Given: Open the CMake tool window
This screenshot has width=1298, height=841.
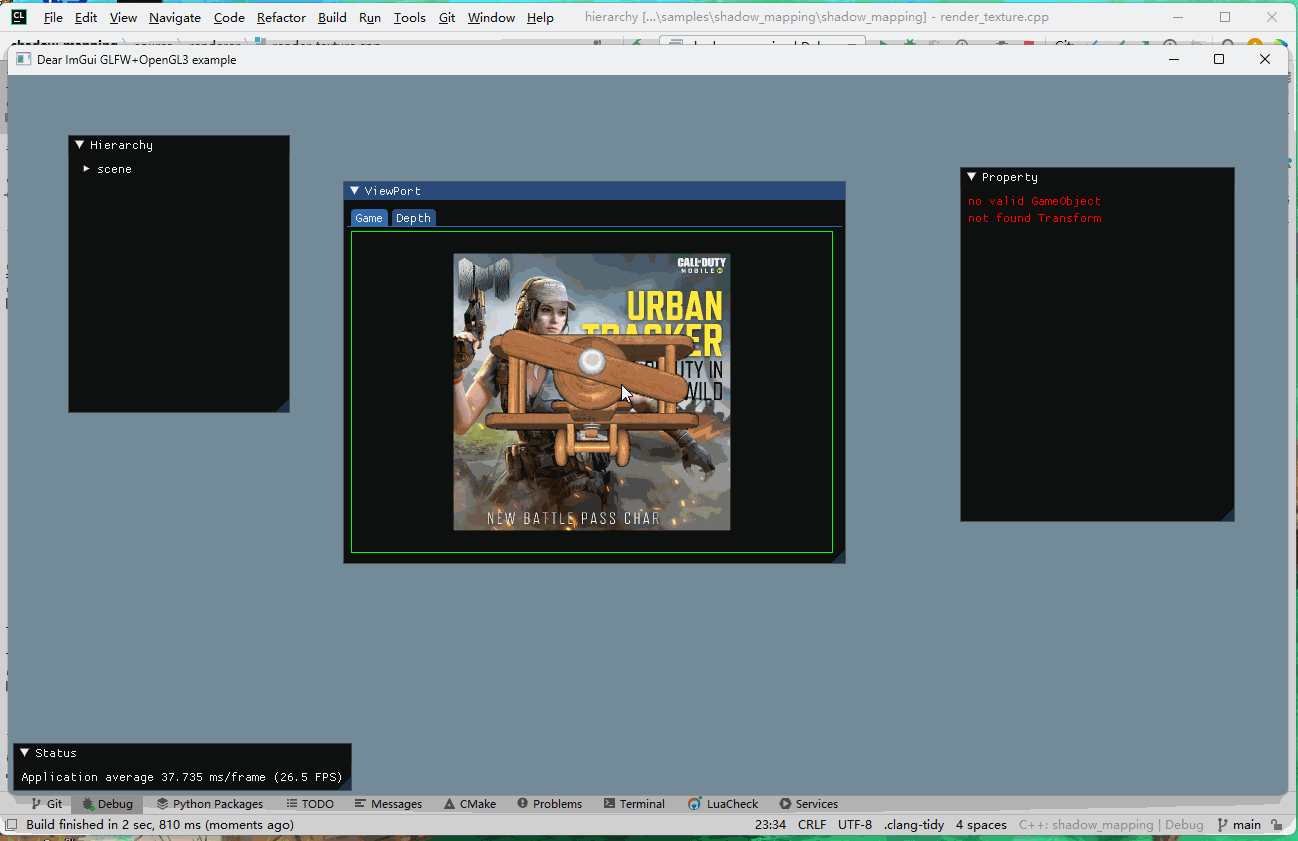Looking at the screenshot, I should 469,804.
